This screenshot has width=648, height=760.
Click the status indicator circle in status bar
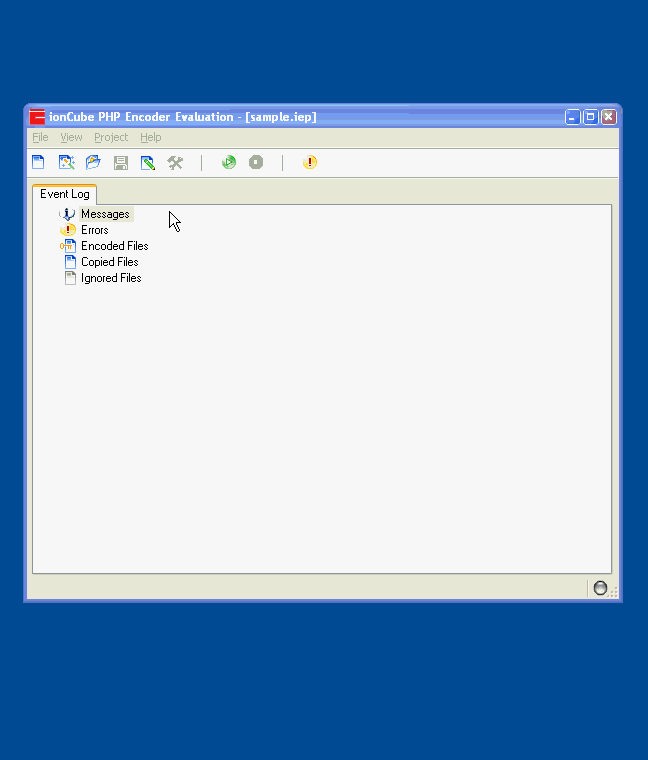(600, 588)
